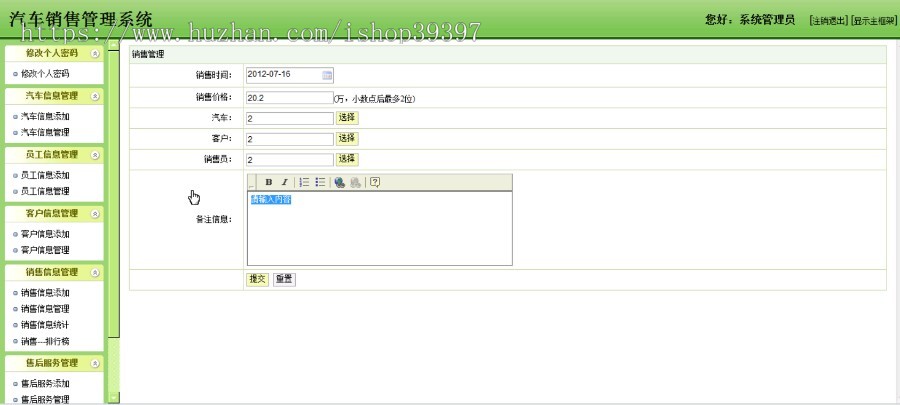The height and width of the screenshot is (405, 900).
Task: Click the 显示主框架 link
Action: (874, 21)
